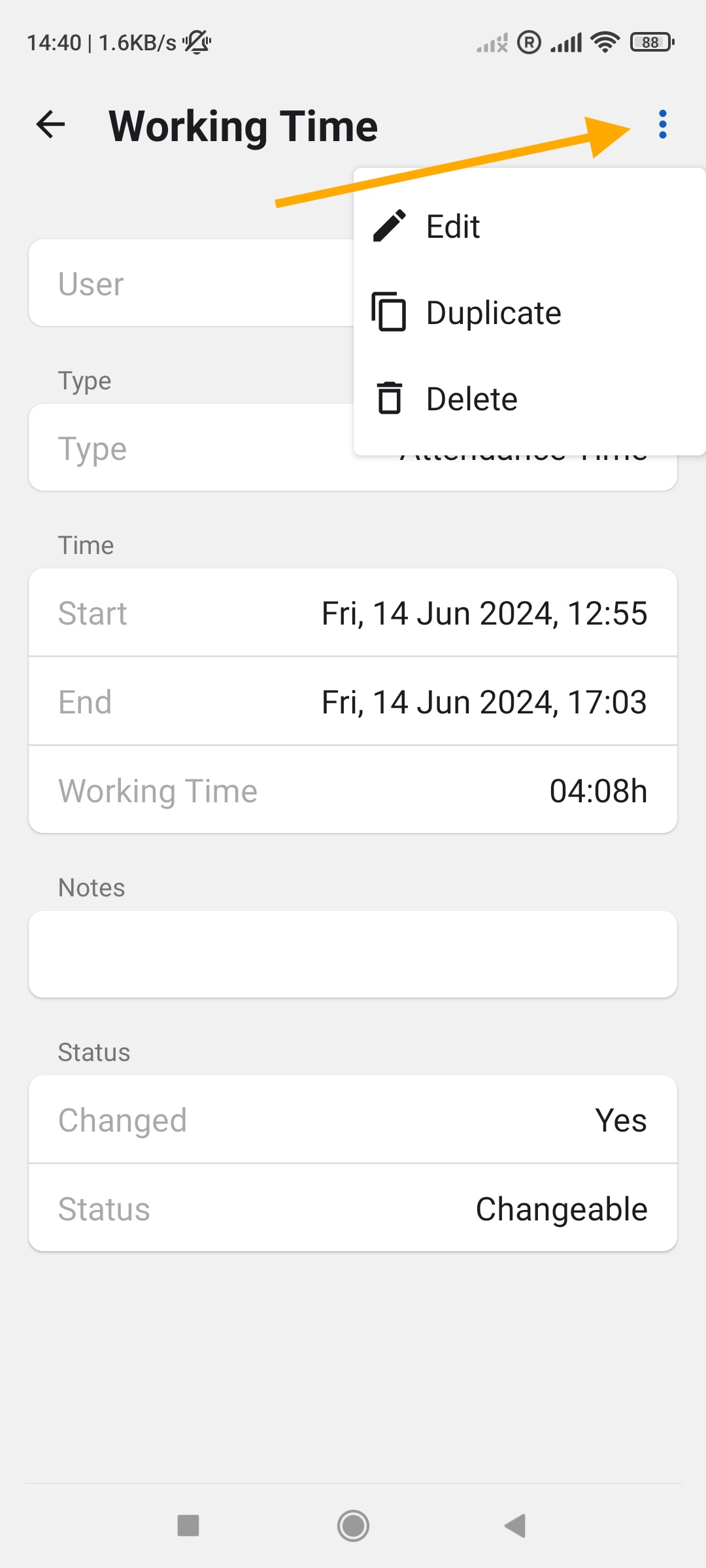706x1568 pixels.
Task: Tap the empty Notes field
Action: (x=353, y=955)
